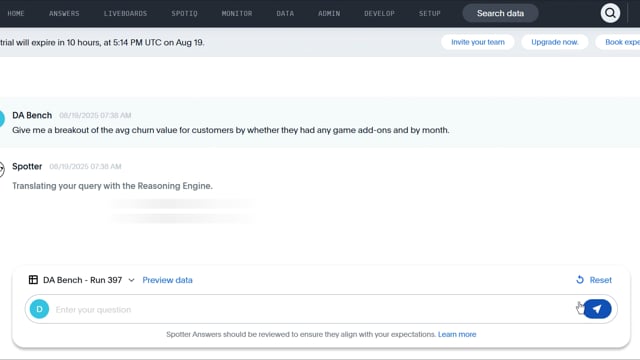Viewport: 640px width, 360px height.
Task: Click the D user avatar in the input box
Action: tap(39, 309)
